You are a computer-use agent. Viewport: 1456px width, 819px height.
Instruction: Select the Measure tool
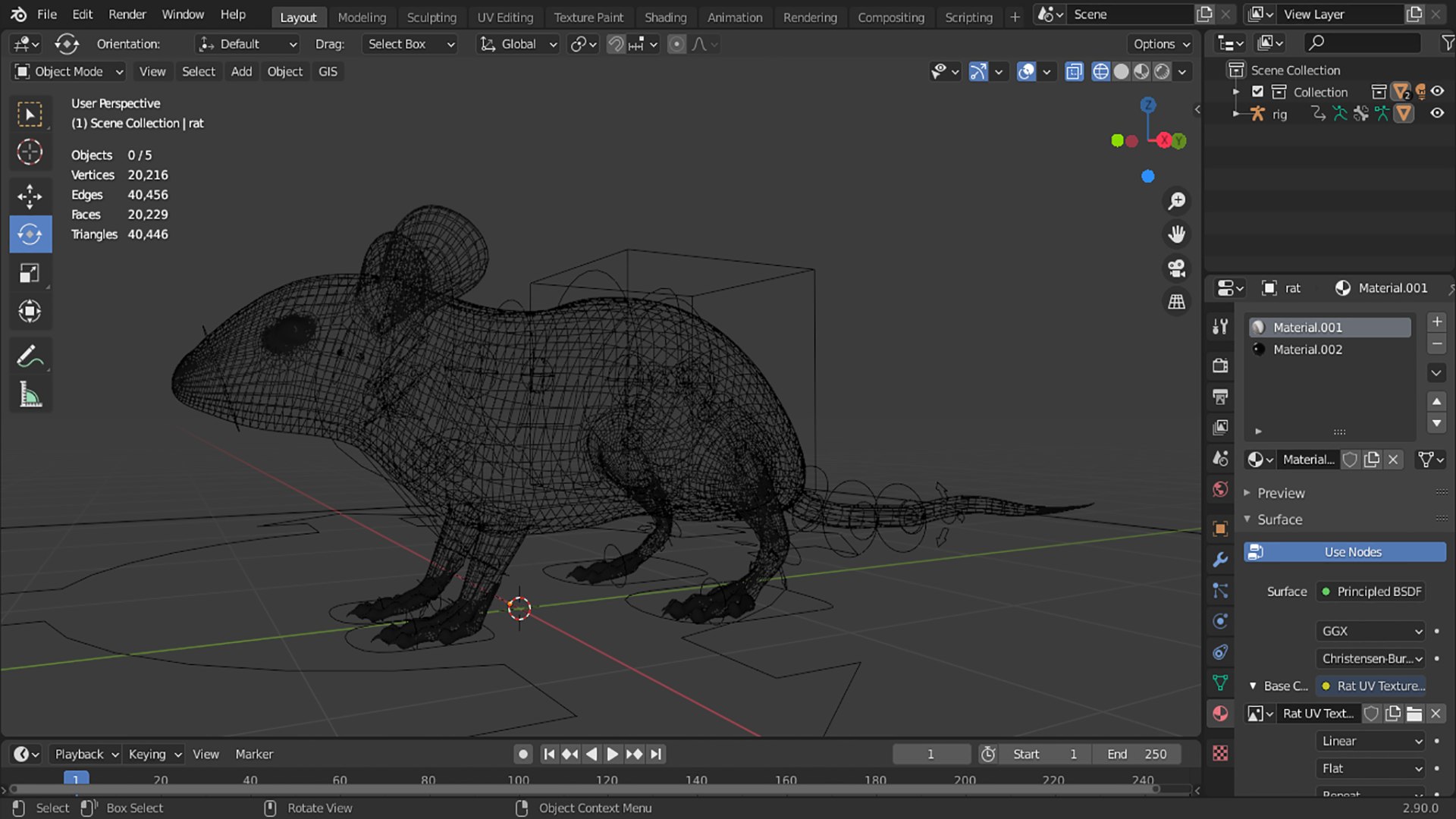coord(30,395)
